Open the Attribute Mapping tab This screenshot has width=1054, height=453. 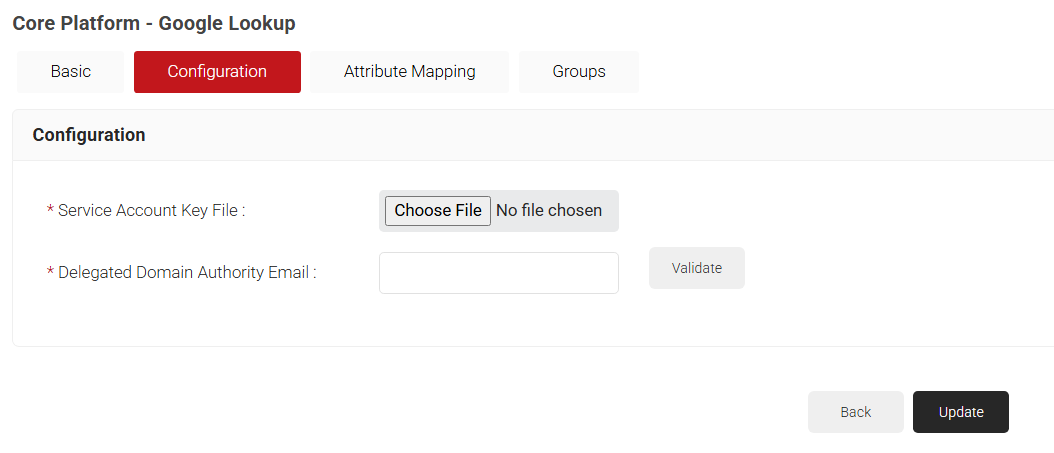point(409,72)
